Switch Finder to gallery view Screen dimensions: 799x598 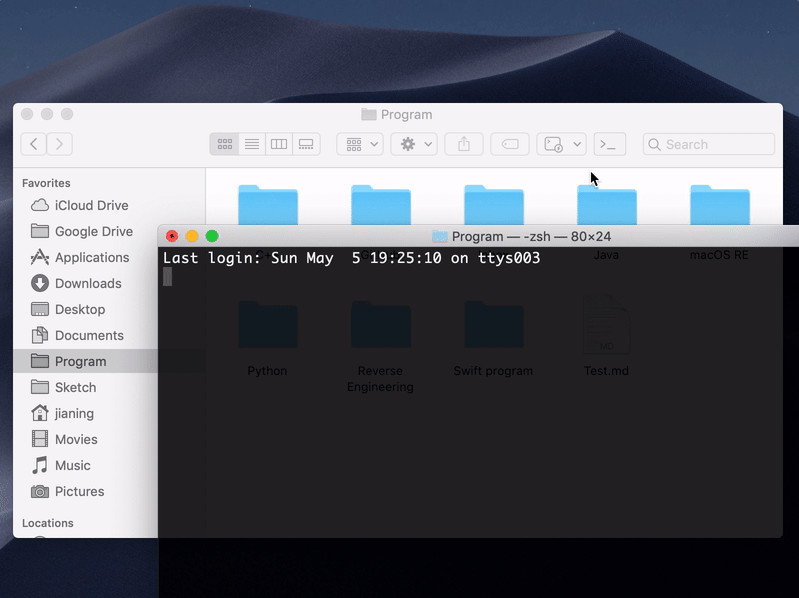tap(306, 144)
